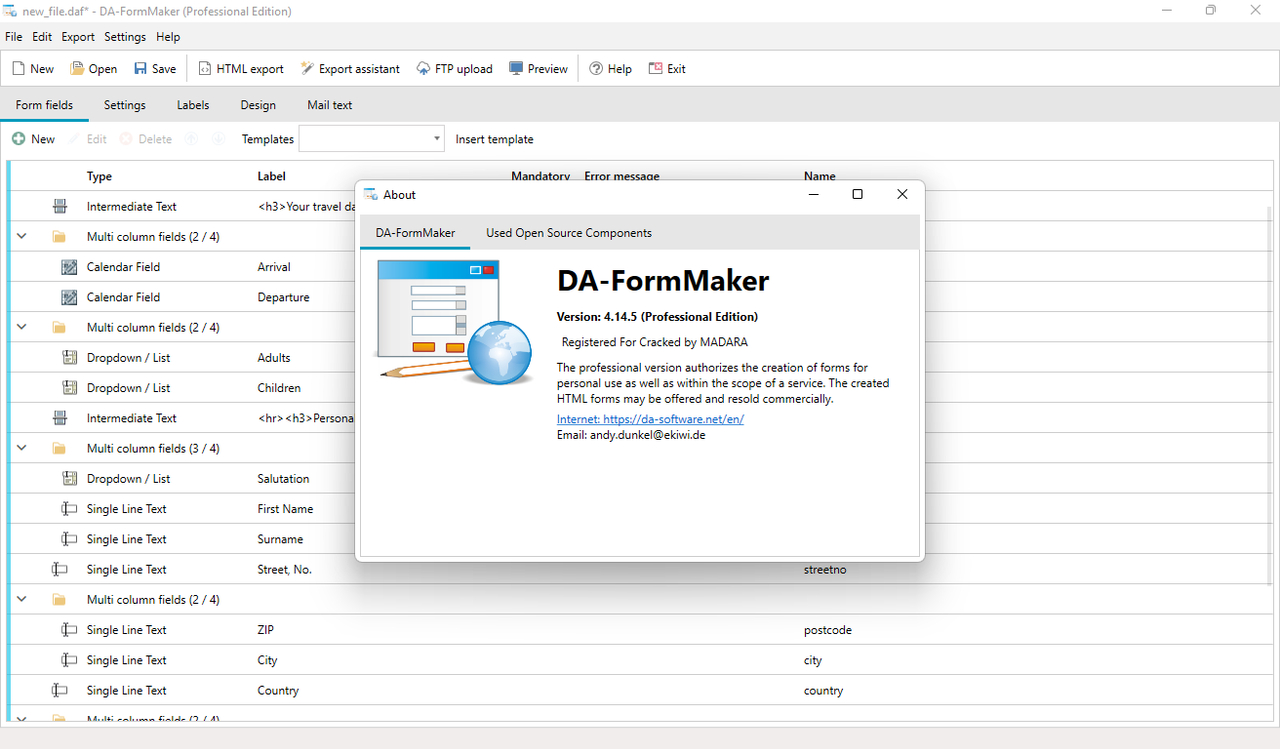The height and width of the screenshot is (749, 1280).
Task: Click the email address andy.dunkel@ekiwi.de
Action: point(648,435)
